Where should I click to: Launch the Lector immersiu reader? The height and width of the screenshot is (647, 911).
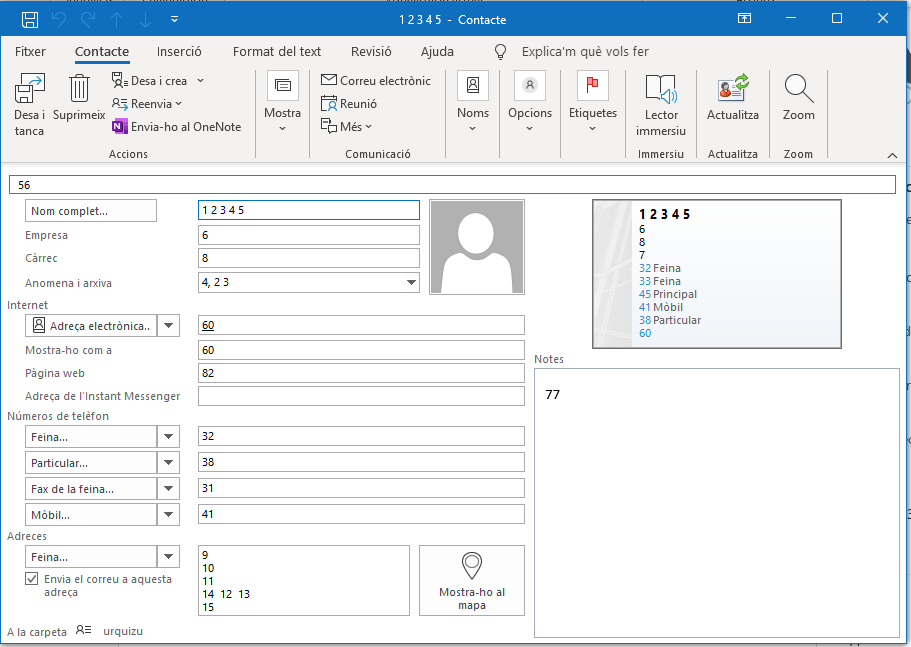pos(661,90)
